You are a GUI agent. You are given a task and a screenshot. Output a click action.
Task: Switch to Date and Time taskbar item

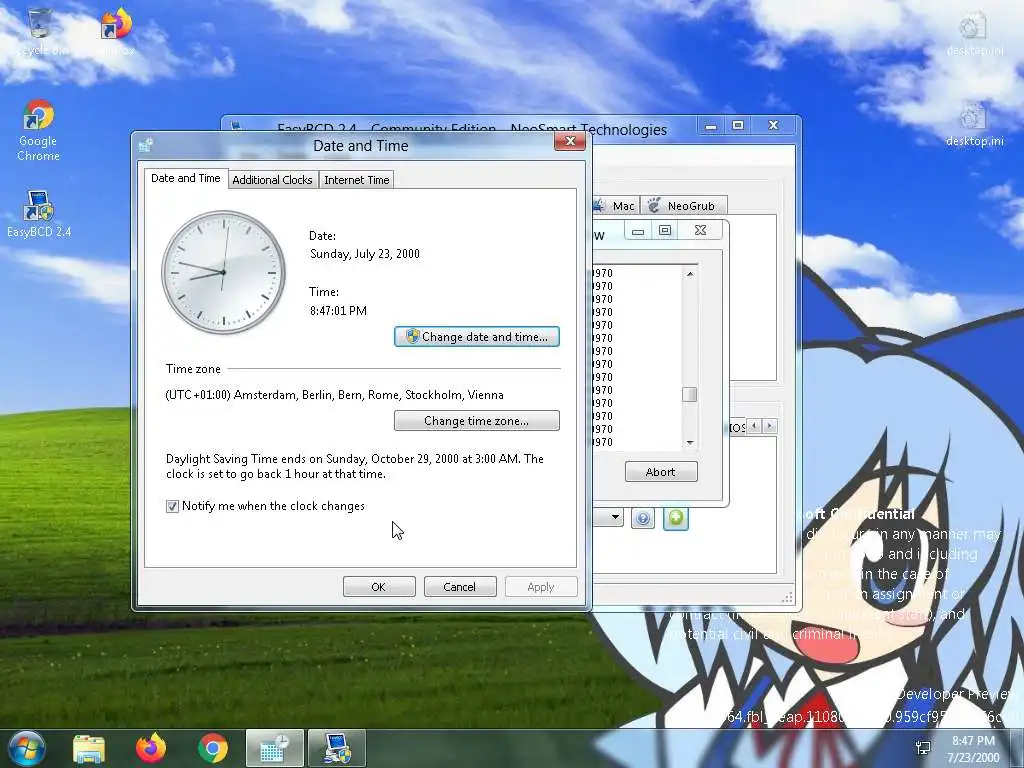(x=274, y=748)
